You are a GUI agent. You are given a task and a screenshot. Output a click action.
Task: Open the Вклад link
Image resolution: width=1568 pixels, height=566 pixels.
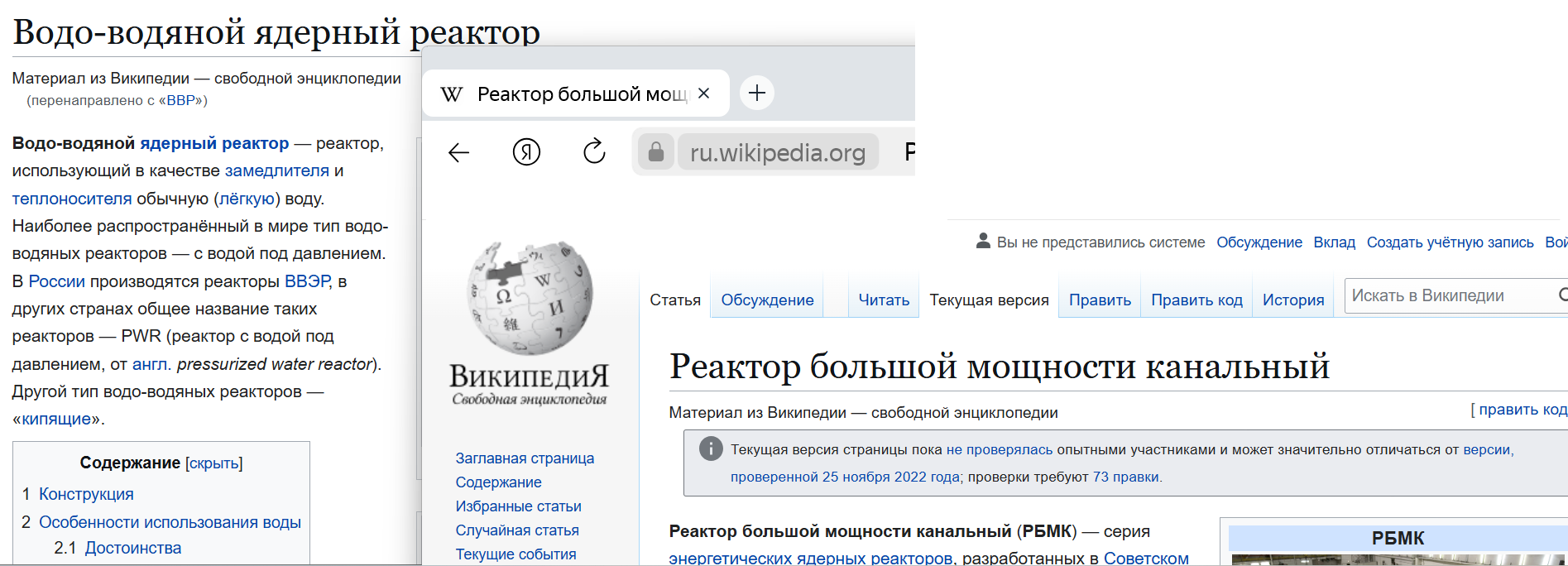click(1335, 242)
